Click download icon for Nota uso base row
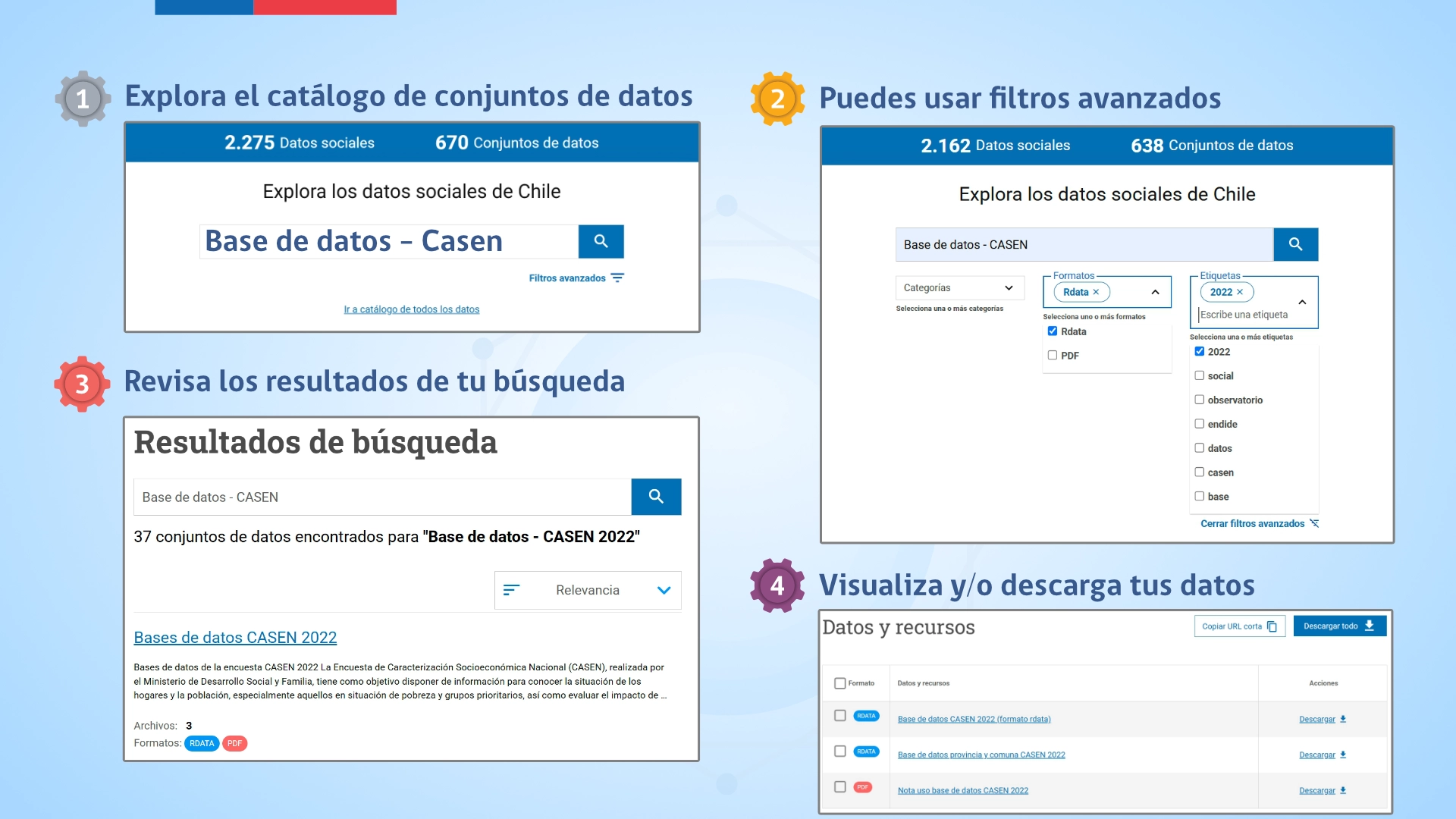Image resolution: width=1456 pixels, height=819 pixels. (x=1343, y=790)
